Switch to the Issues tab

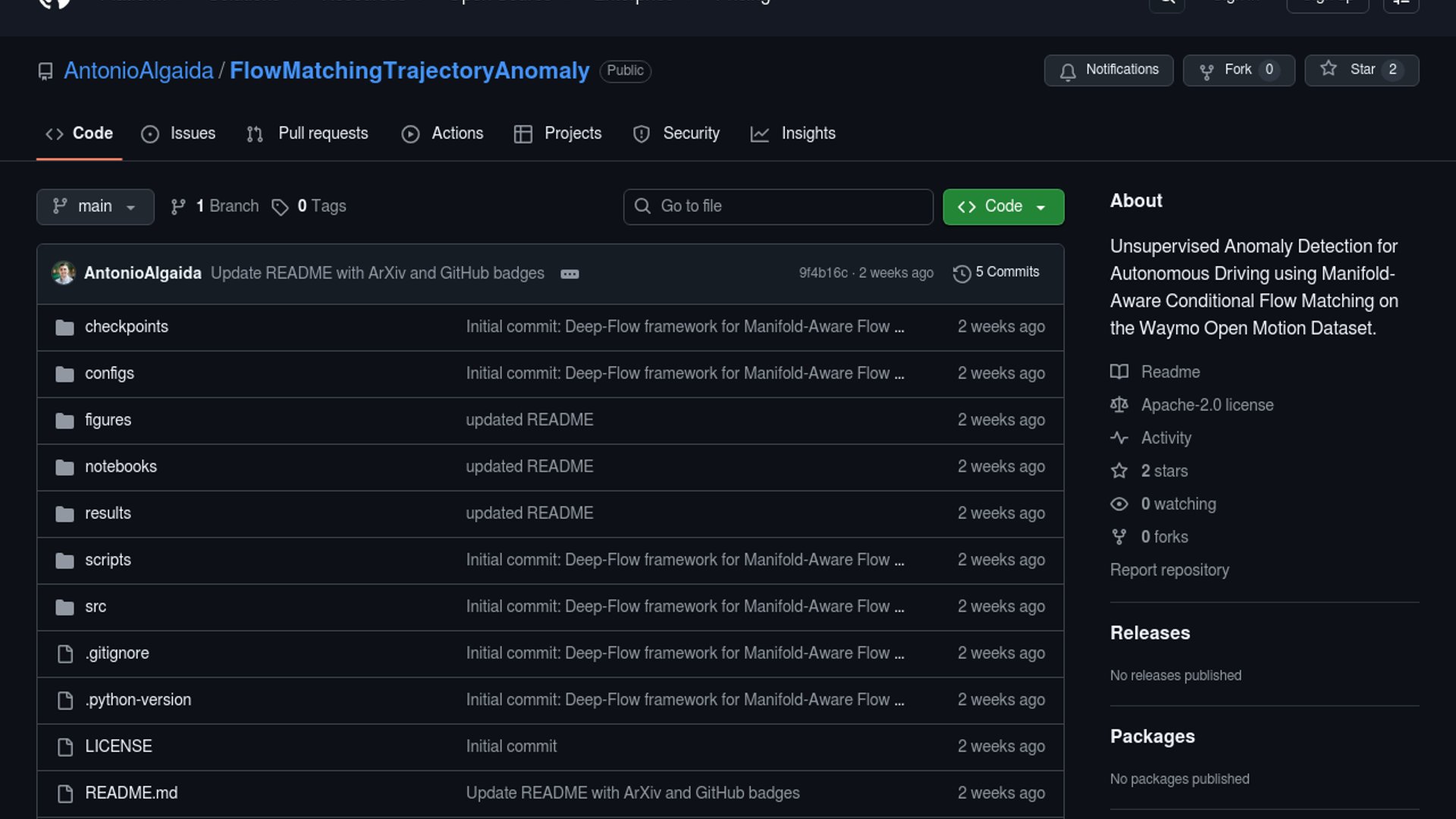[x=178, y=133]
